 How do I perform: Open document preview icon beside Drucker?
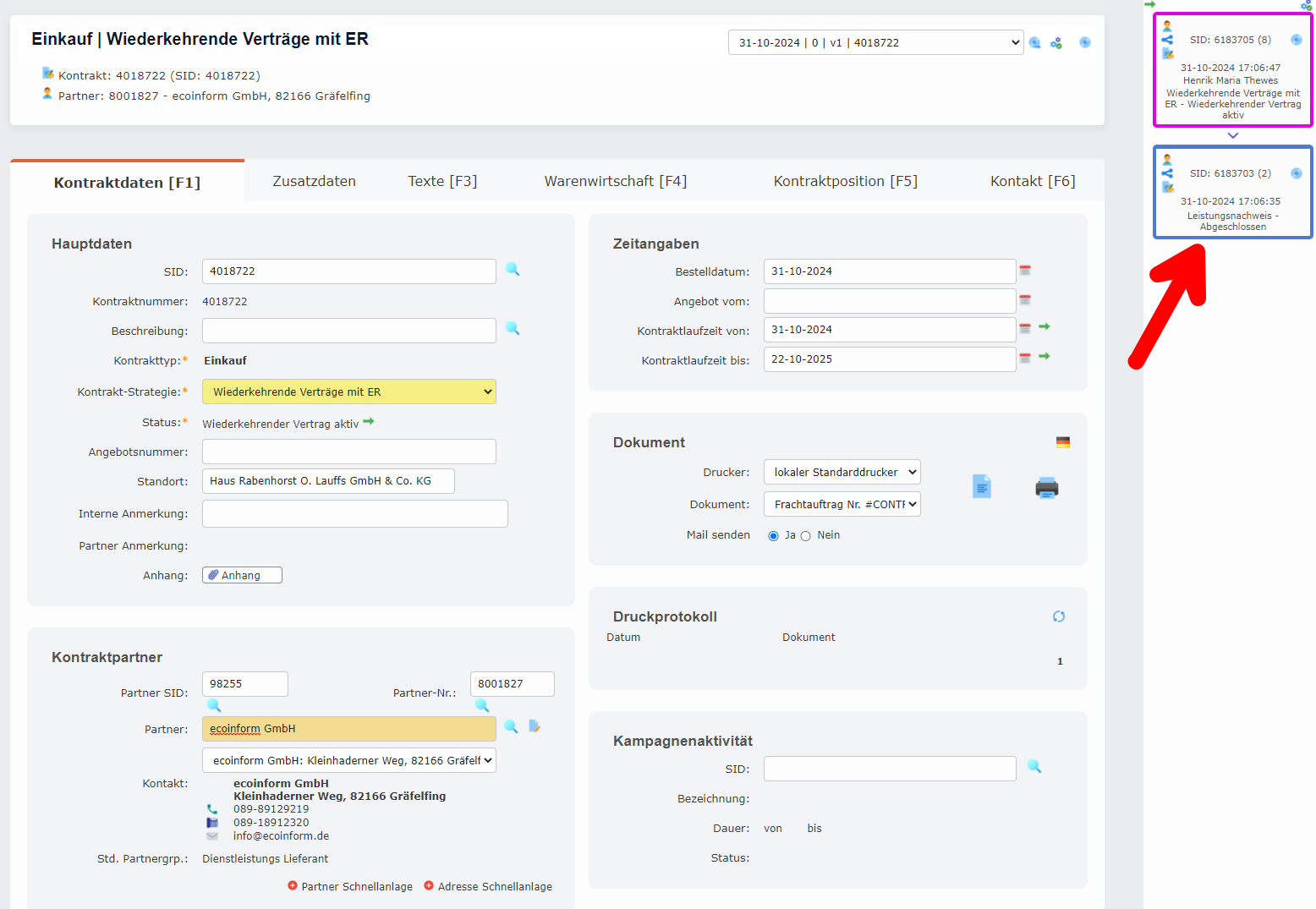tap(981, 487)
